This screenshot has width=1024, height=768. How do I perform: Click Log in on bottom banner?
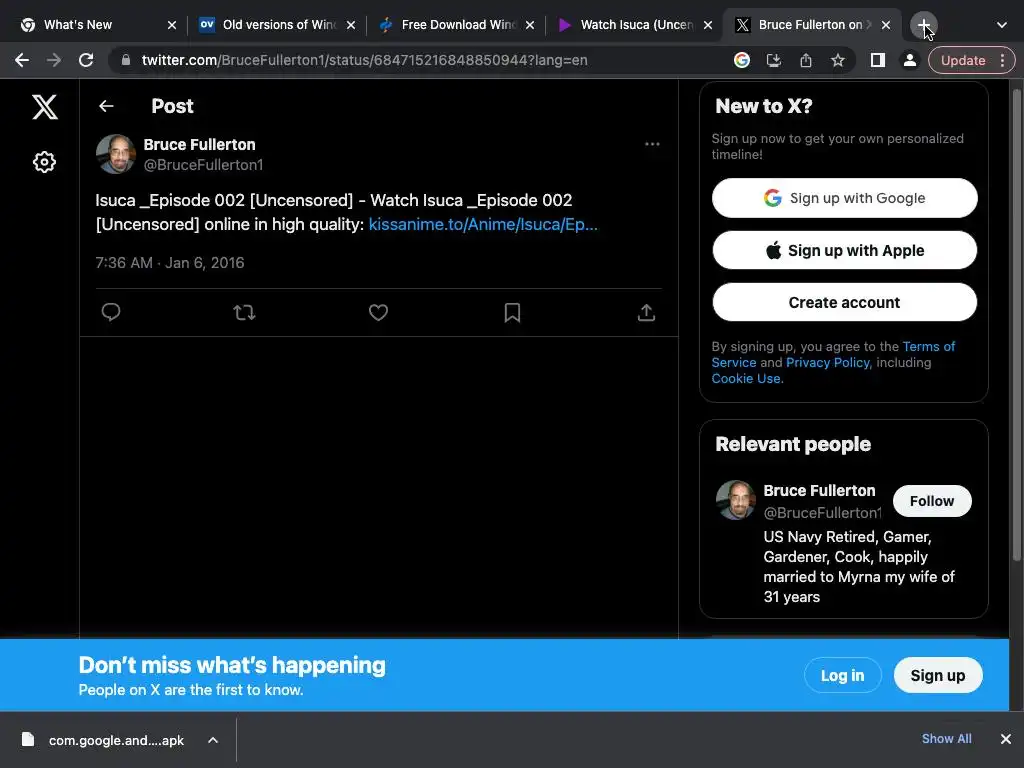pyautogui.click(x=842, y=675)
